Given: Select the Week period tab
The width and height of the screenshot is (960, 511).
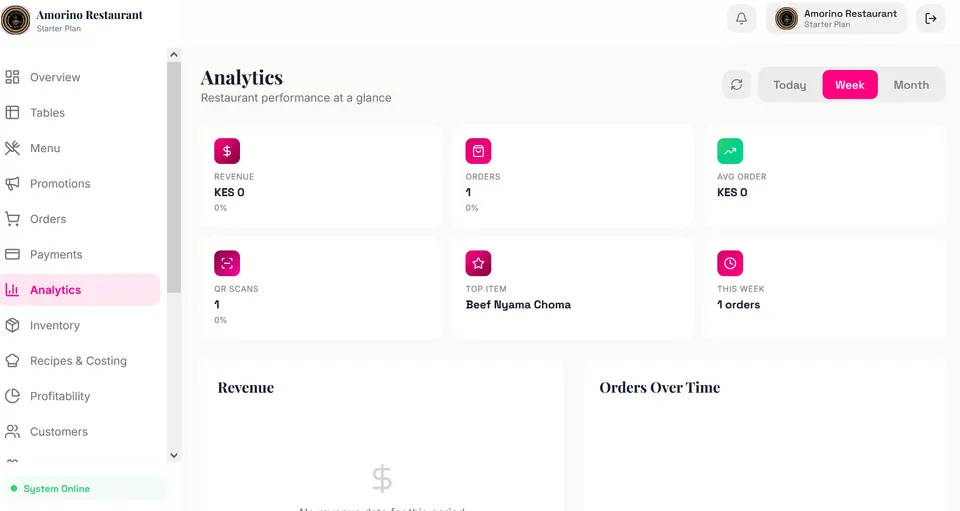Looking at the screenshot, I should tap(850, 85).
